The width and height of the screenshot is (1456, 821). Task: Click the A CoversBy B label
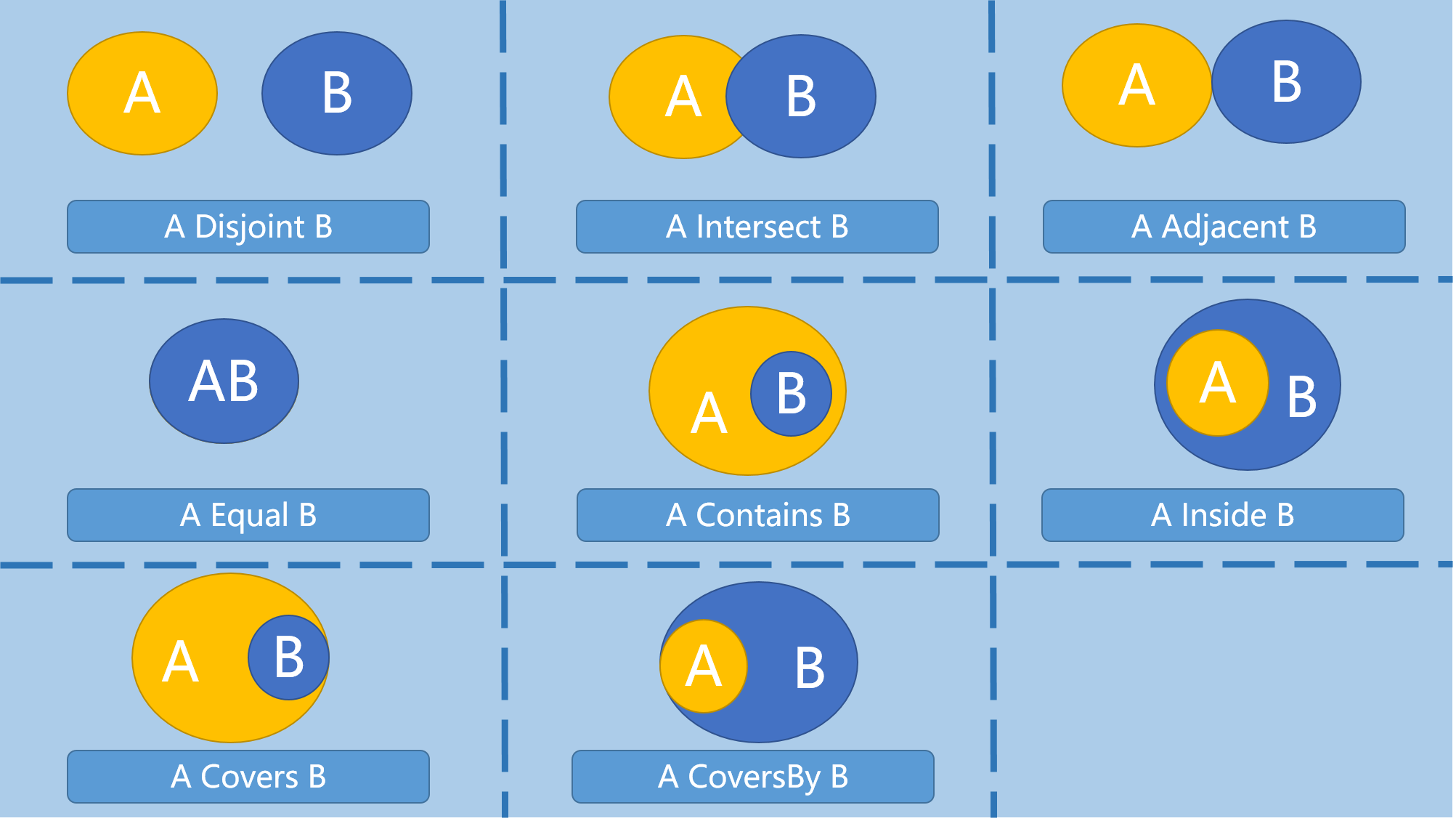pos(753,777)
